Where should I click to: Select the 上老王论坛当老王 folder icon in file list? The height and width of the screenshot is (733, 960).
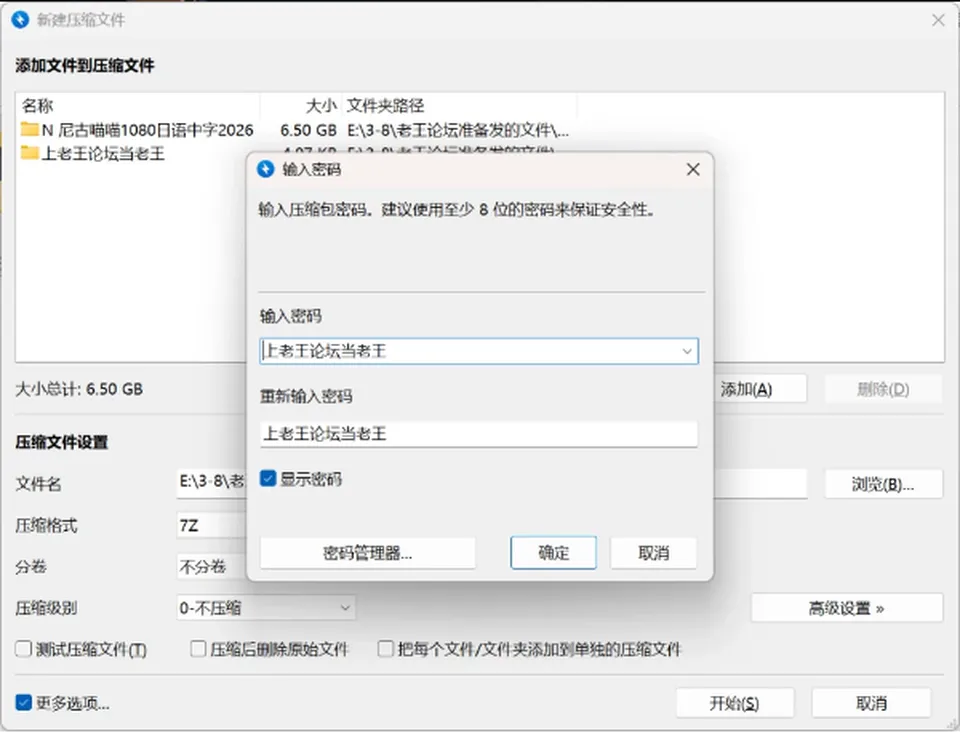click(x=29, y=152)
